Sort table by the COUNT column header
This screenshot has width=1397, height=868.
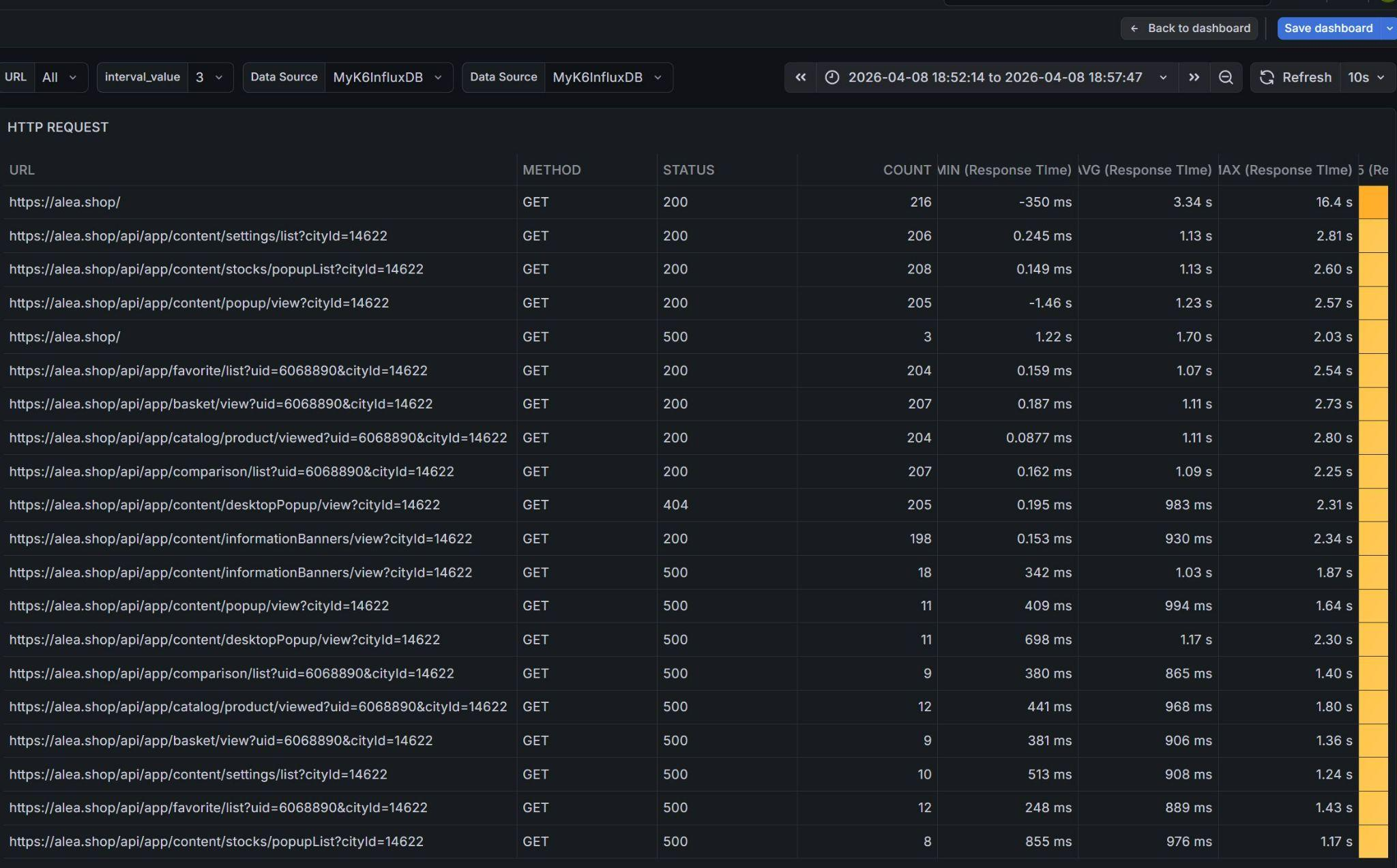coord(907,170)
